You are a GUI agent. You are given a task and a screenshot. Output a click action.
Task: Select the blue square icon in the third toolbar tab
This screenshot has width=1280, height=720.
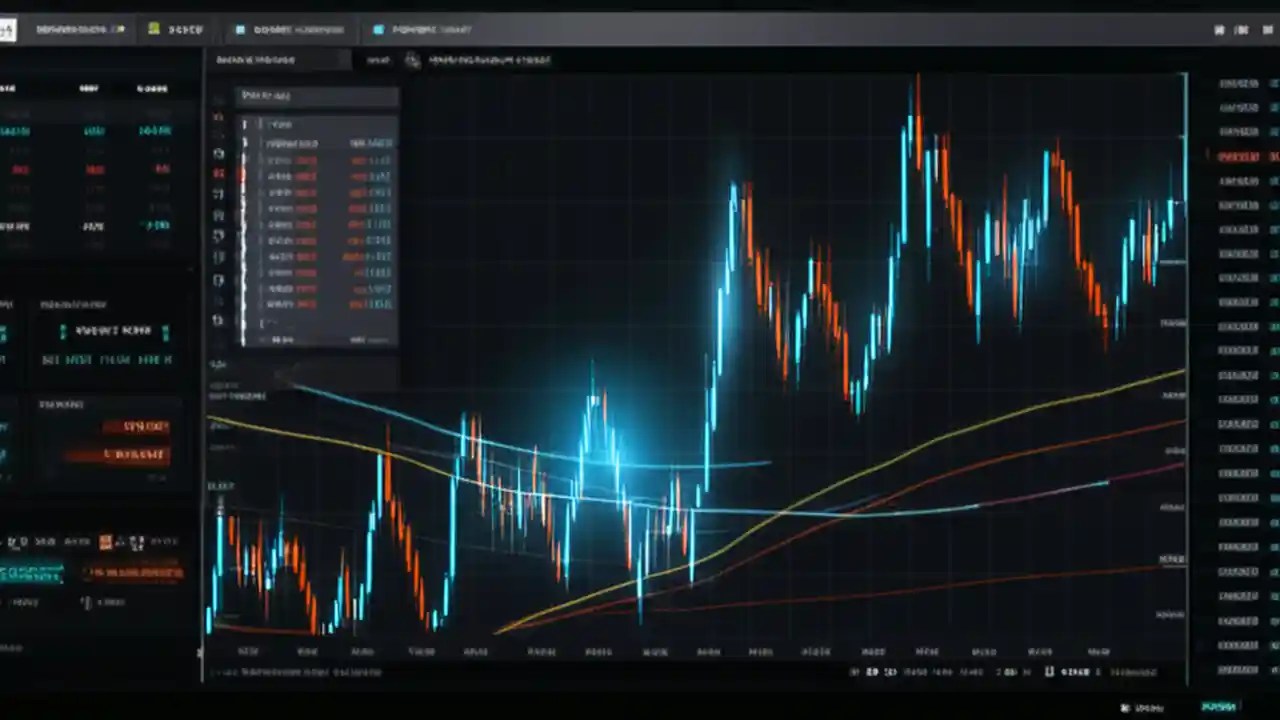pos(240,29)
